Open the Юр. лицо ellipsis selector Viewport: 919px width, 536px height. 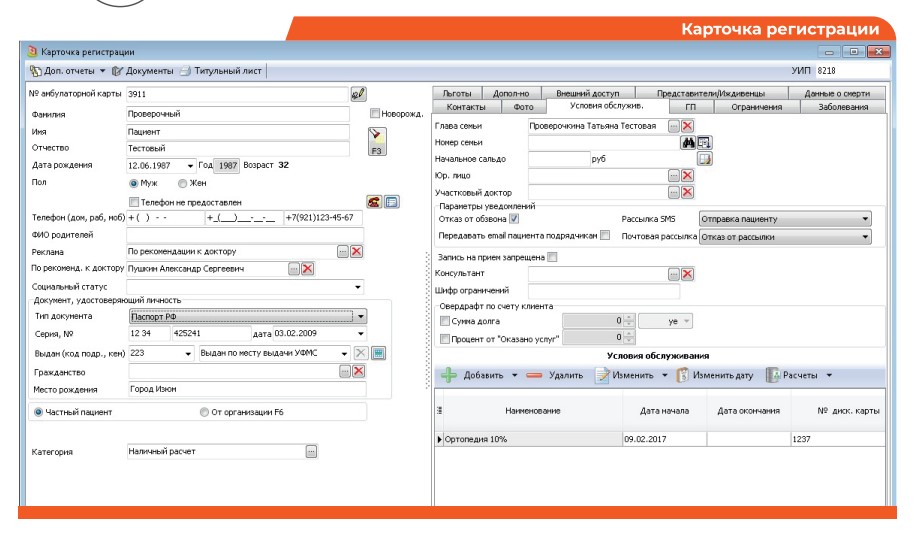(x=674, y=176)
